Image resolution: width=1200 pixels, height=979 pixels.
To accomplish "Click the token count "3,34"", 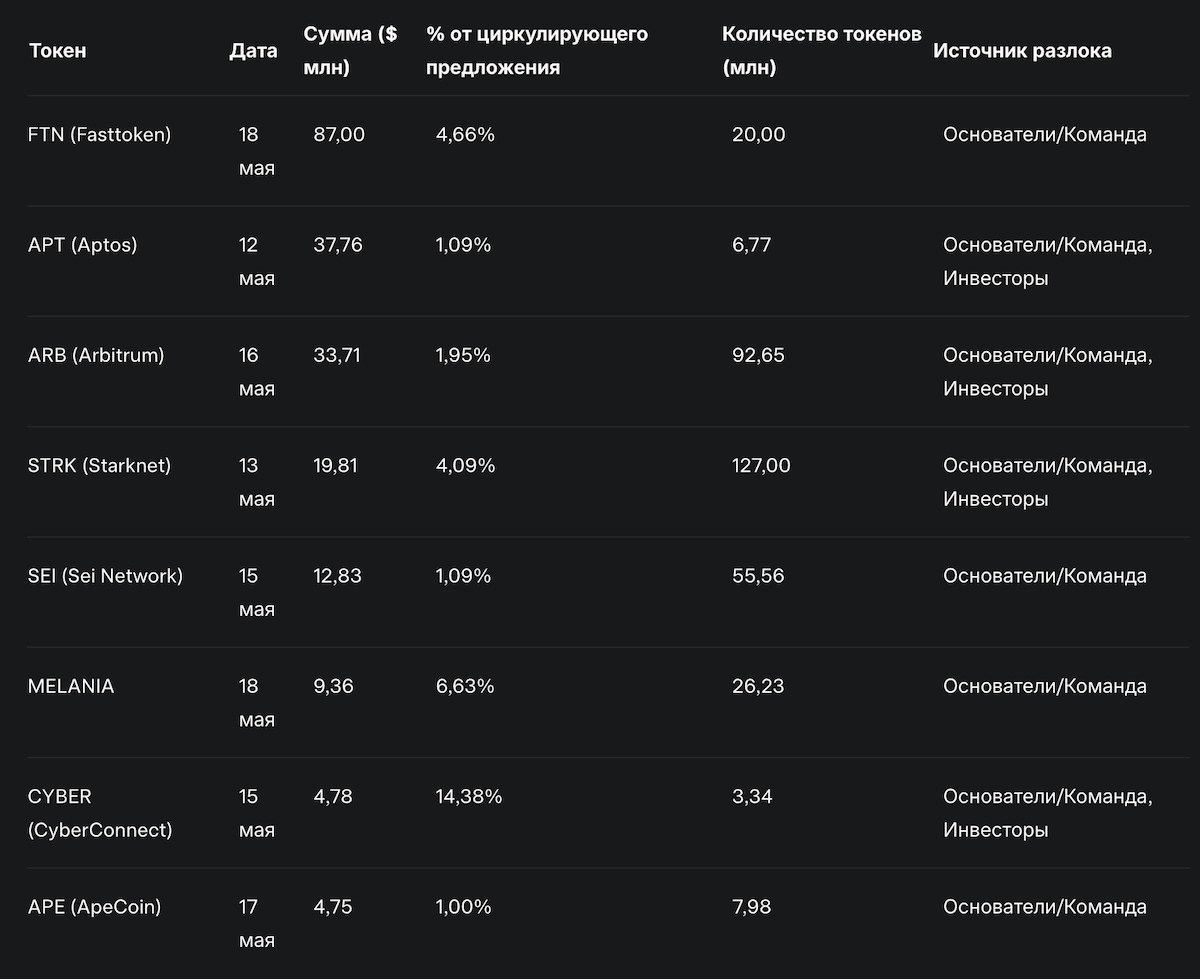I will click(x=752, y=795).
